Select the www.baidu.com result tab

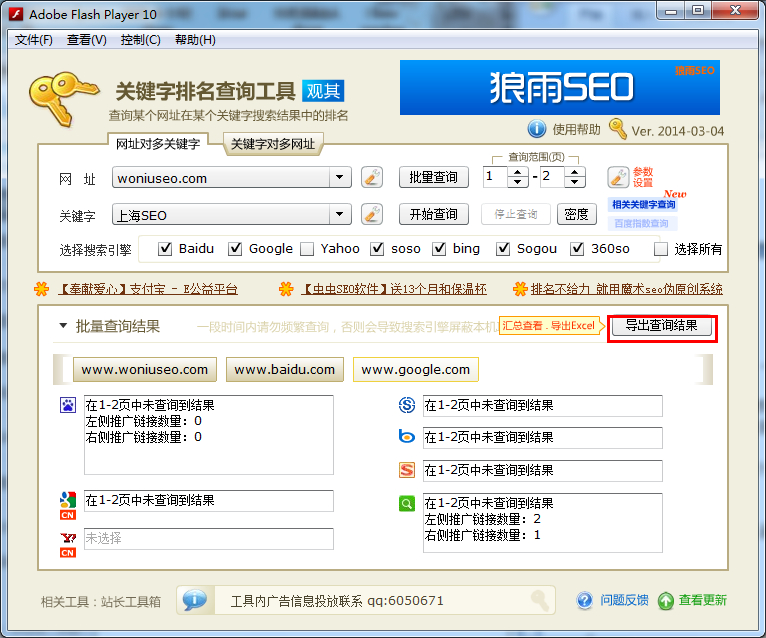[285, 369]
